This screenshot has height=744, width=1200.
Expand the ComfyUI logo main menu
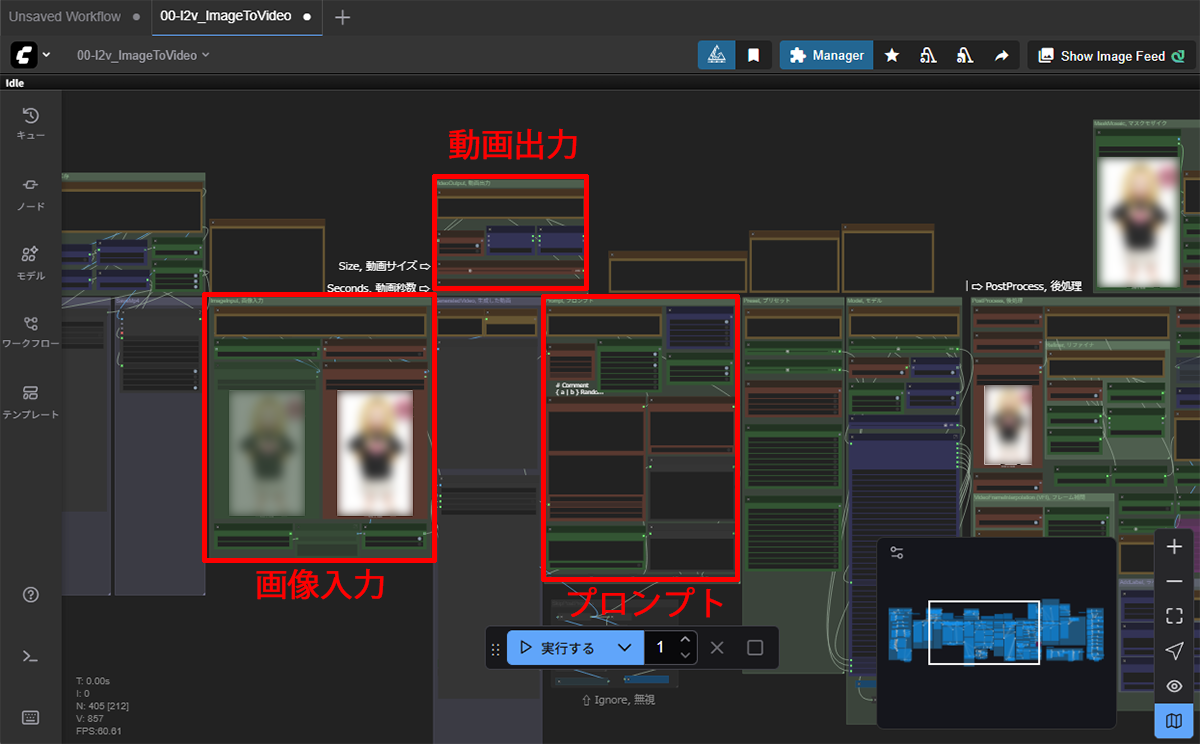point(31,55)
